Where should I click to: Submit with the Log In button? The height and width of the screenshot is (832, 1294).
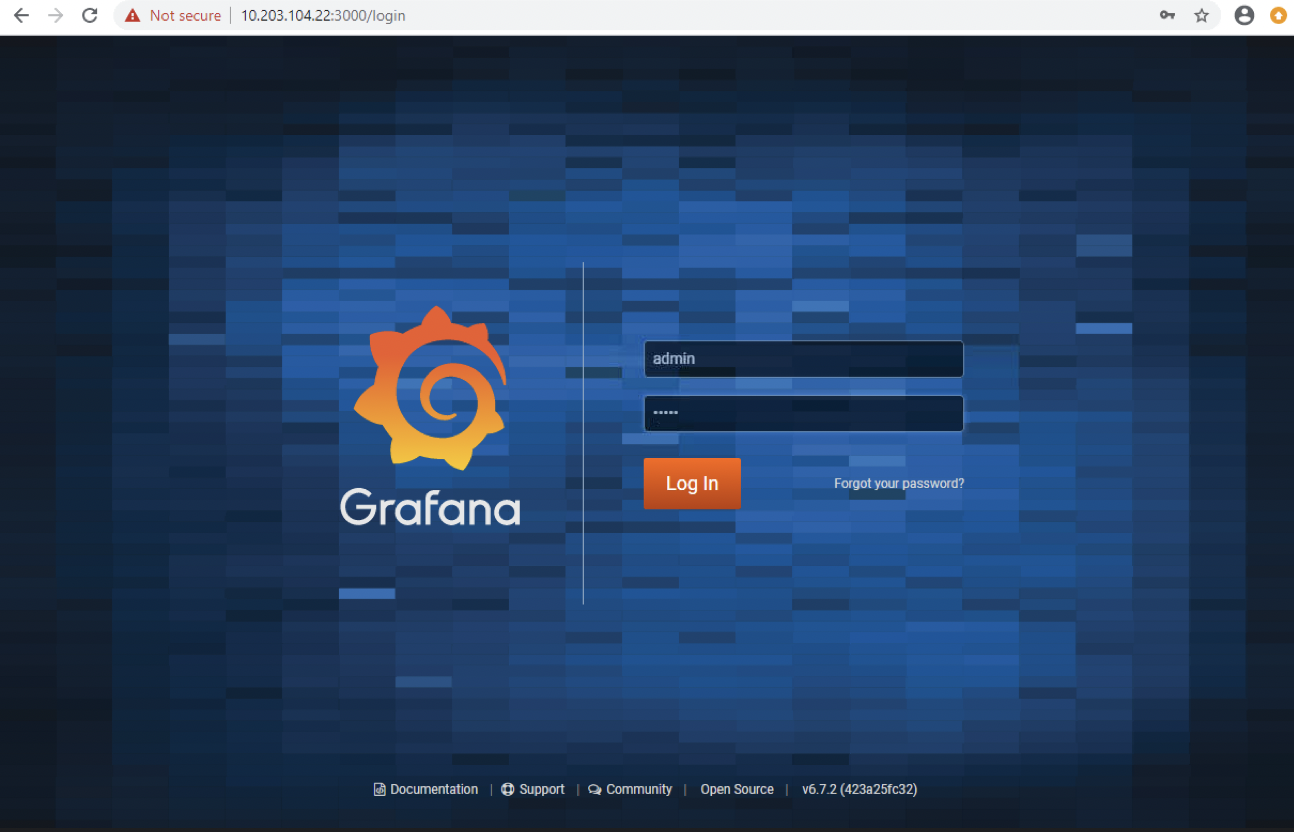tap(692, 484)
